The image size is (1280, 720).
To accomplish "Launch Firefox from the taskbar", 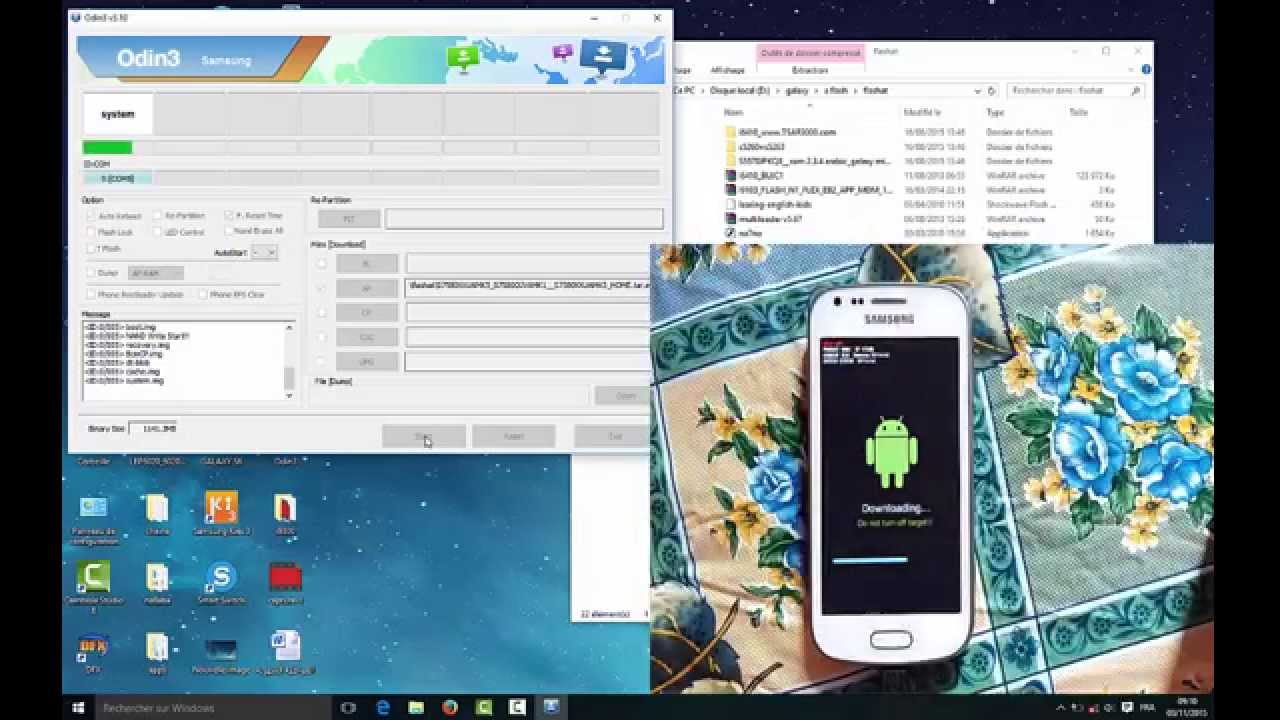I will (450, 707).
